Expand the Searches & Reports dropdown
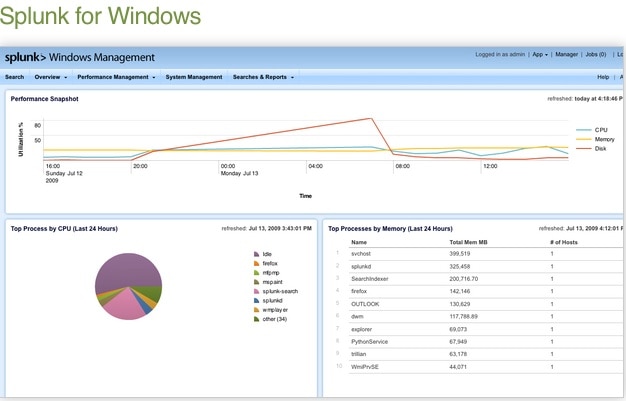This screenshot has height=401, width=626. pyautogui.click(x=263, y=77)
